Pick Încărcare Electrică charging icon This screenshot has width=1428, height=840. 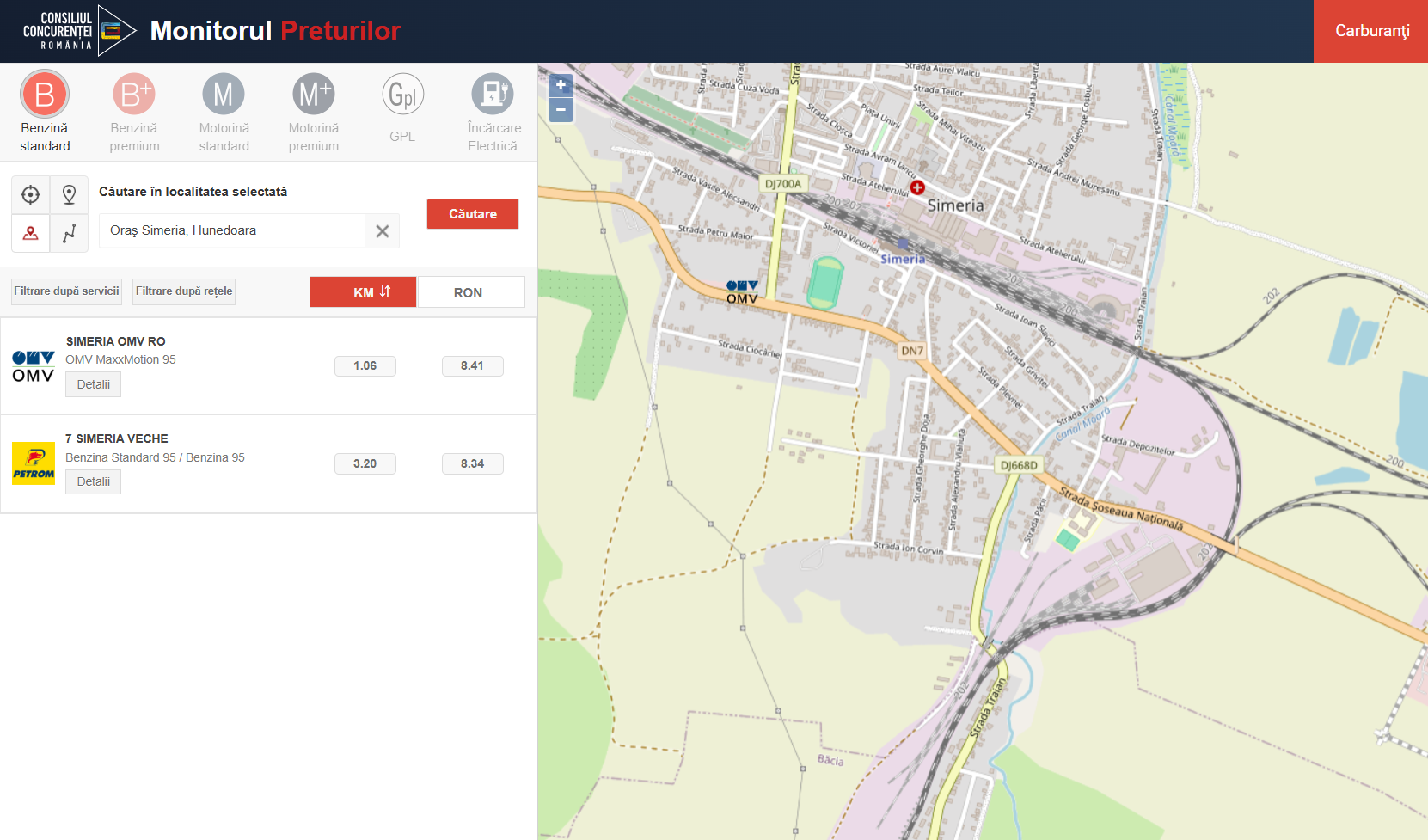tap(493, 95)
